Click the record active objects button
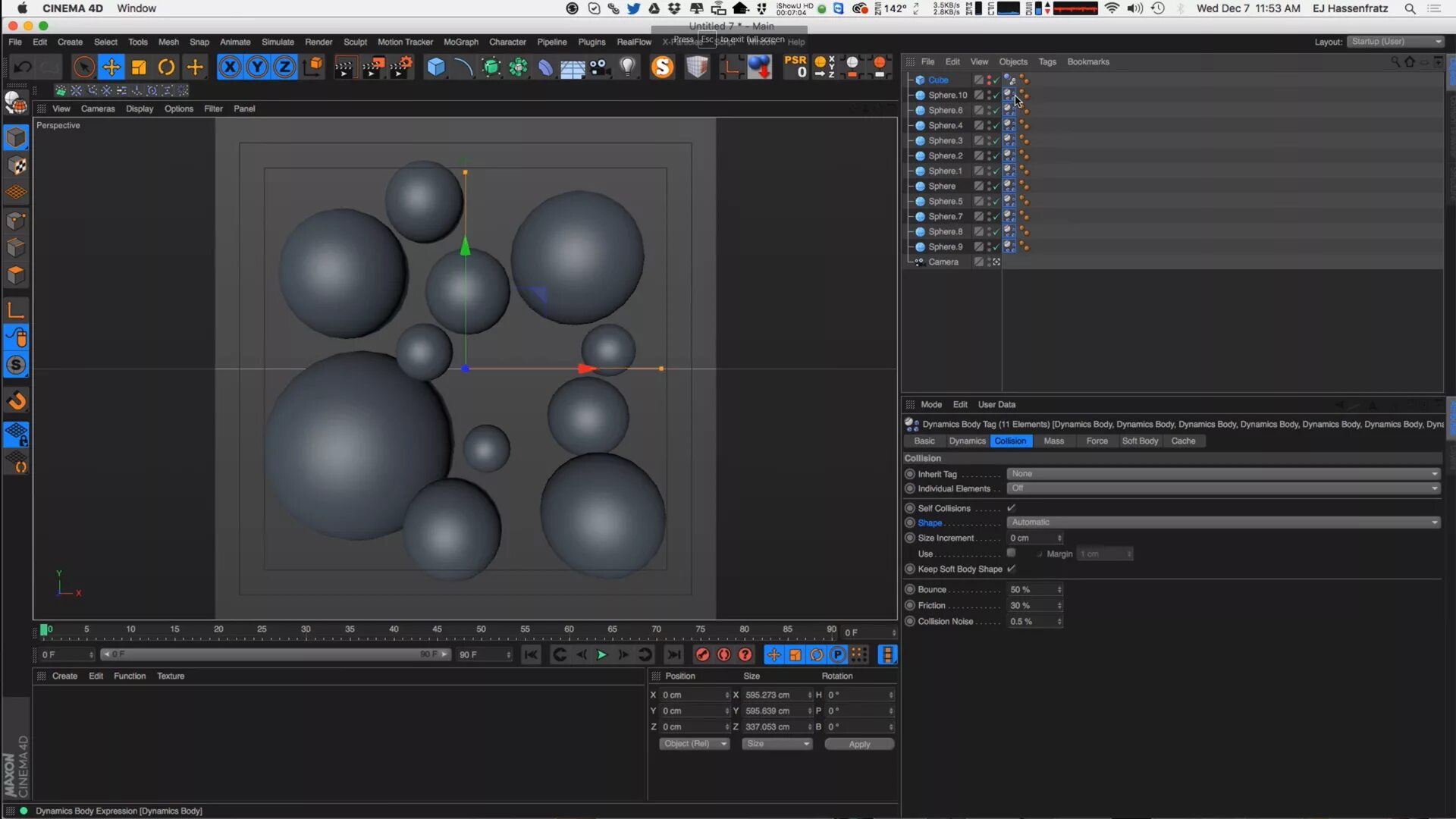Image resolution: width=1456 pixels, height=819 pixels. coord(702,654)
